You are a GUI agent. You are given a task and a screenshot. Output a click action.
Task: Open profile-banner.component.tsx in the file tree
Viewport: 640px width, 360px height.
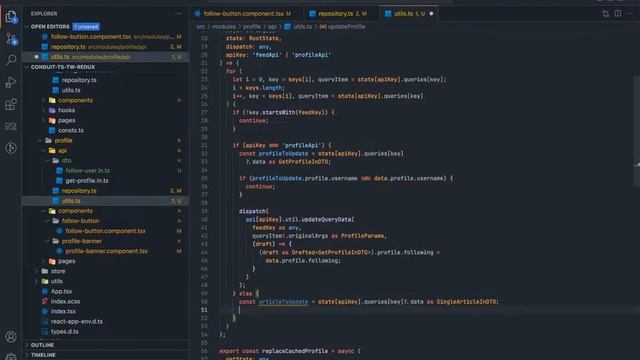click(x=105, y=251)
